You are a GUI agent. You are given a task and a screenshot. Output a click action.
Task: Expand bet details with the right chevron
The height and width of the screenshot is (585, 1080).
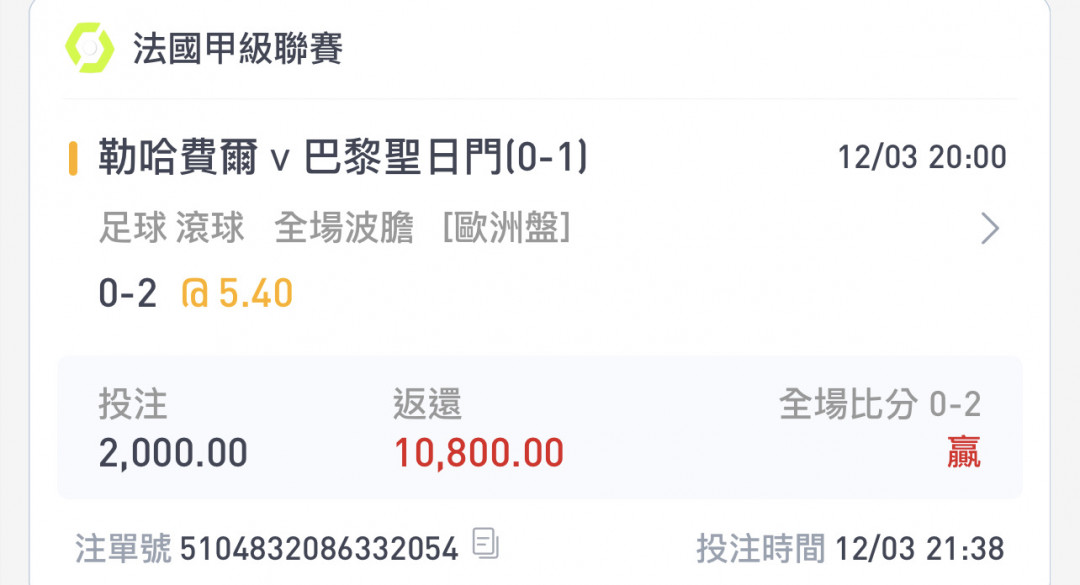point(989,230)
